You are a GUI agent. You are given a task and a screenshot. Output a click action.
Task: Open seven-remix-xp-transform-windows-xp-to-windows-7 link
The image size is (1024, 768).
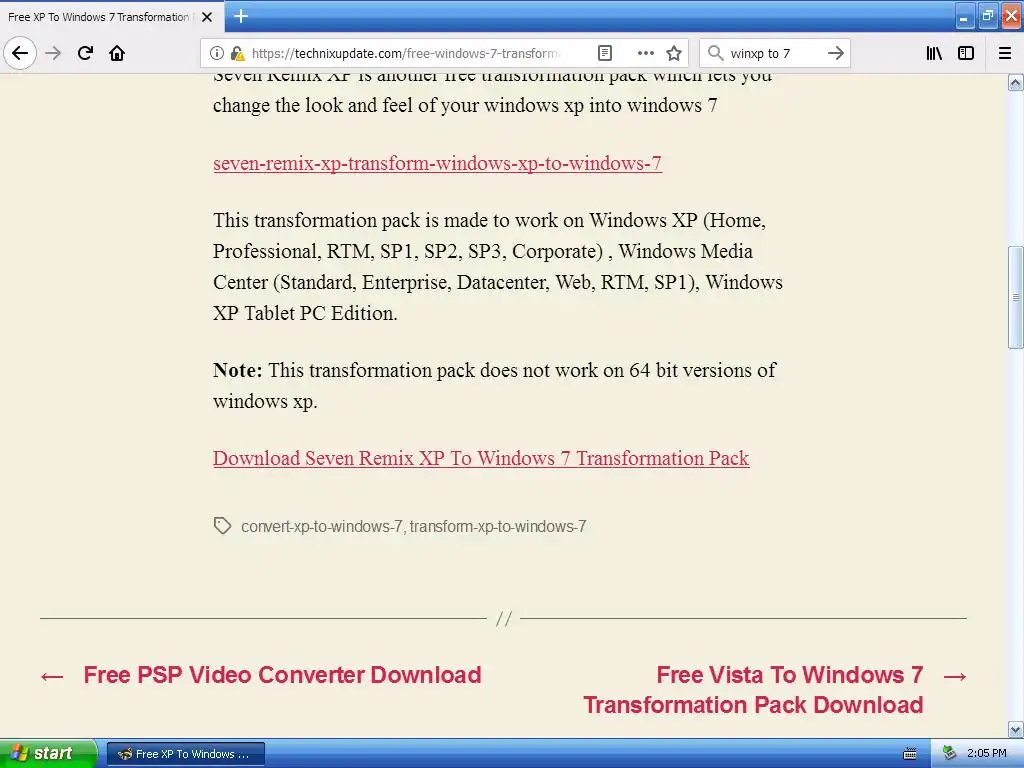438,163
